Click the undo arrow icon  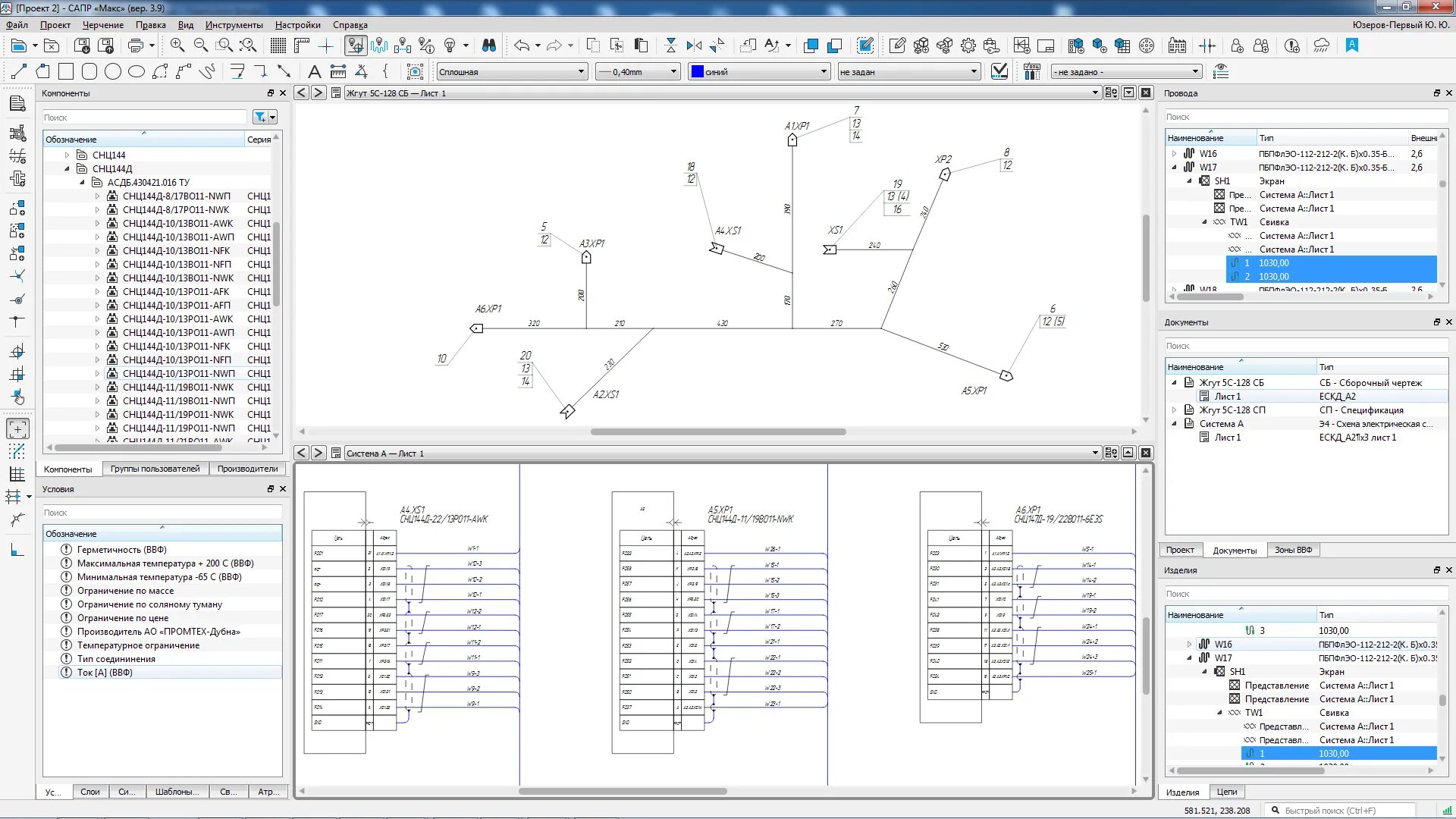tap(521, 46)
